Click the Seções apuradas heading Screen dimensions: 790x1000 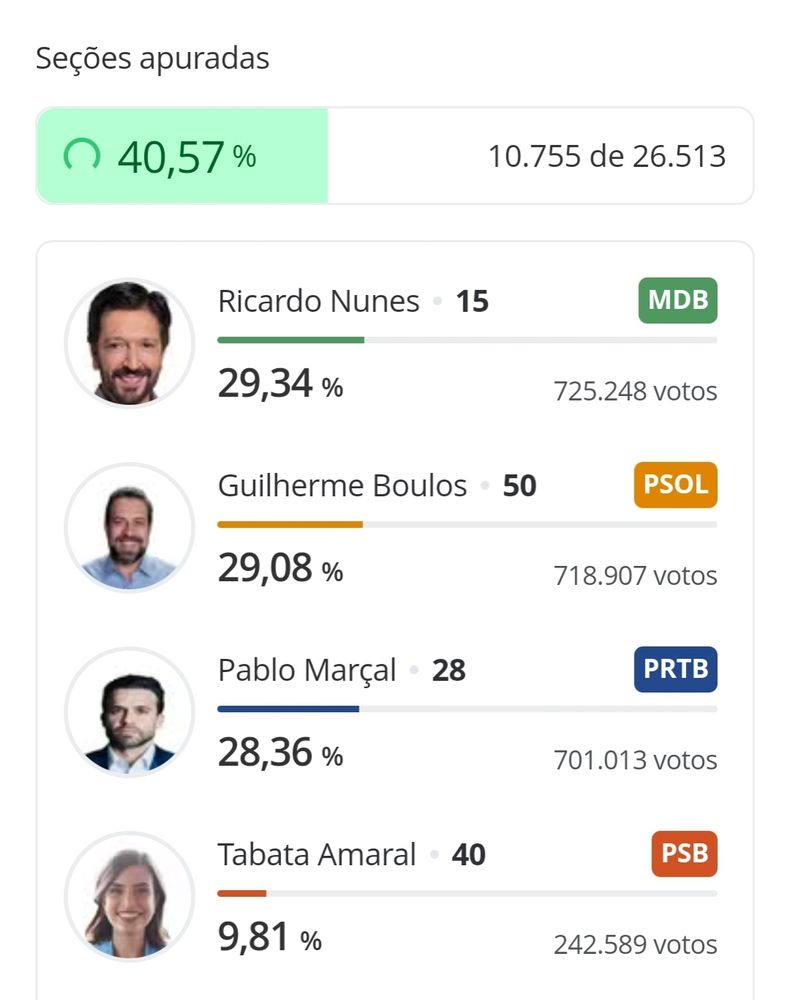[x=152, y=58]
